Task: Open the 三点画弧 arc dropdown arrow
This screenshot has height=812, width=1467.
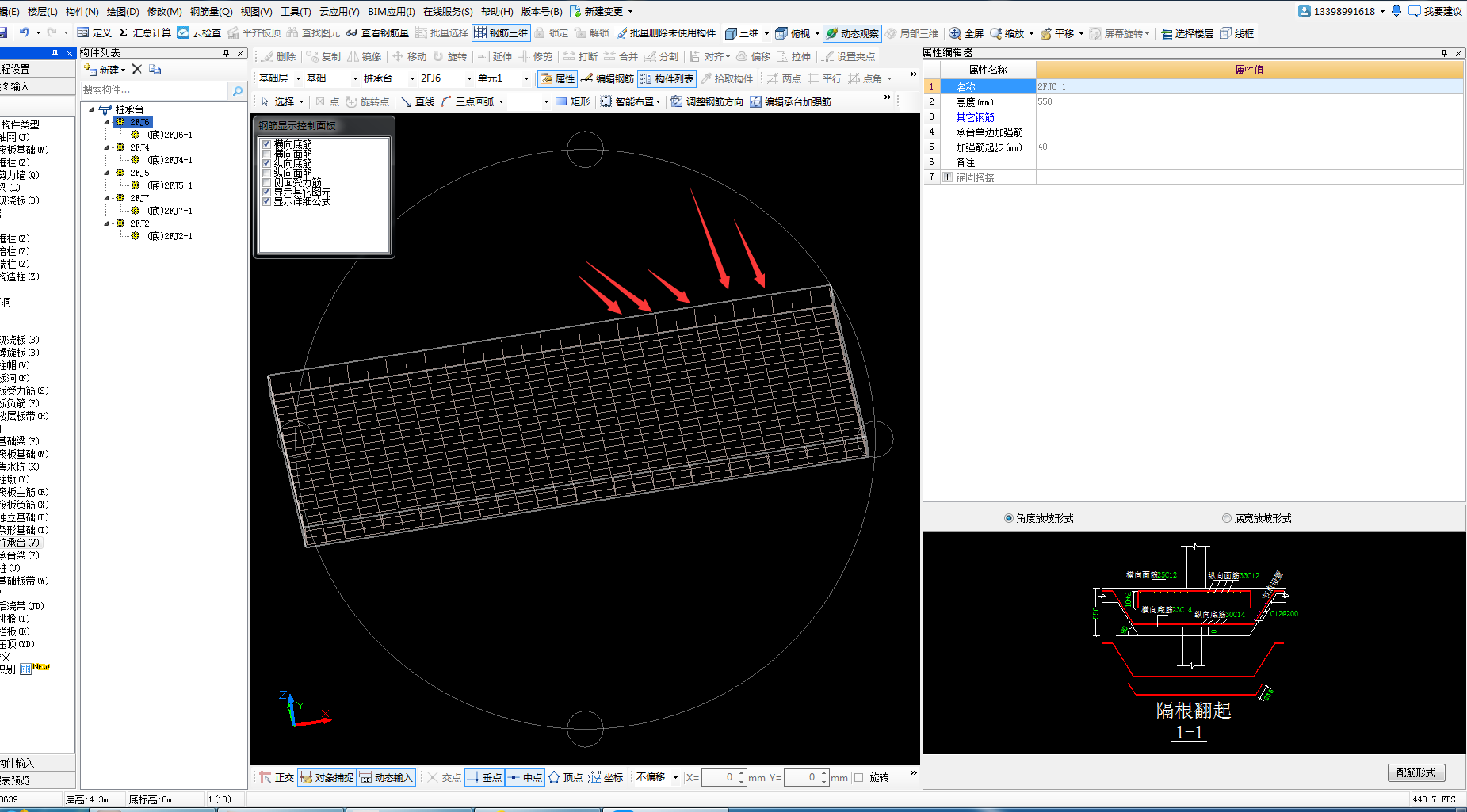Action: [501, 101]
